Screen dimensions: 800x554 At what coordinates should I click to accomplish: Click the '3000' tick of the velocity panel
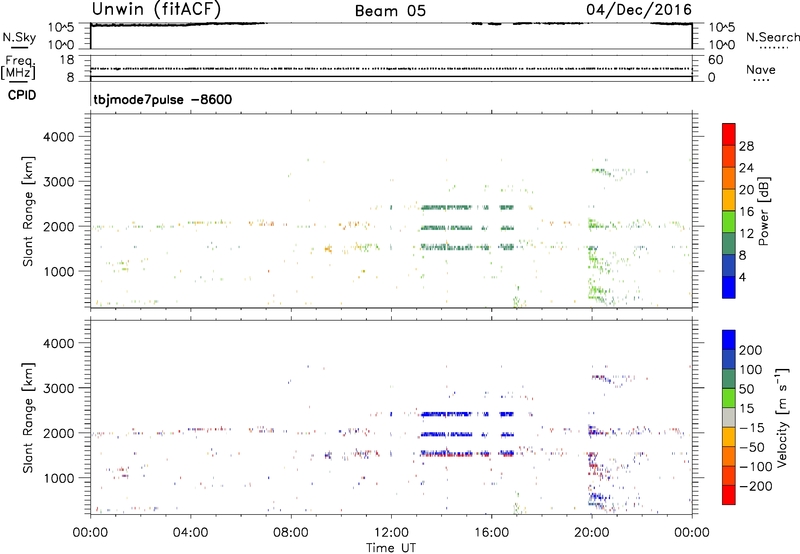(x=58, y=388)
